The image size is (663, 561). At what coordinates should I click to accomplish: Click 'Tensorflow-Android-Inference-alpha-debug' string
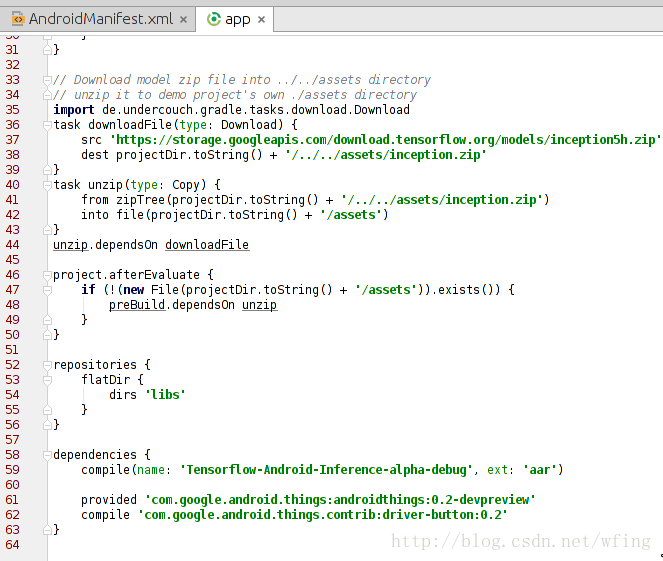pyautogui.click(x=326, y=470)
